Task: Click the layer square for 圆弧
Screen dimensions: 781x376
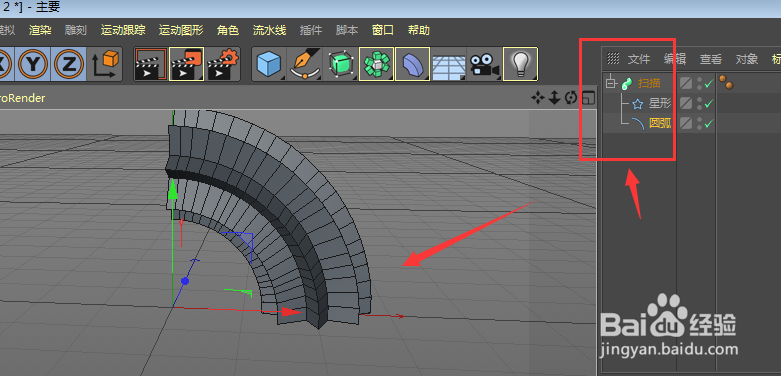Action: point(686,123)
